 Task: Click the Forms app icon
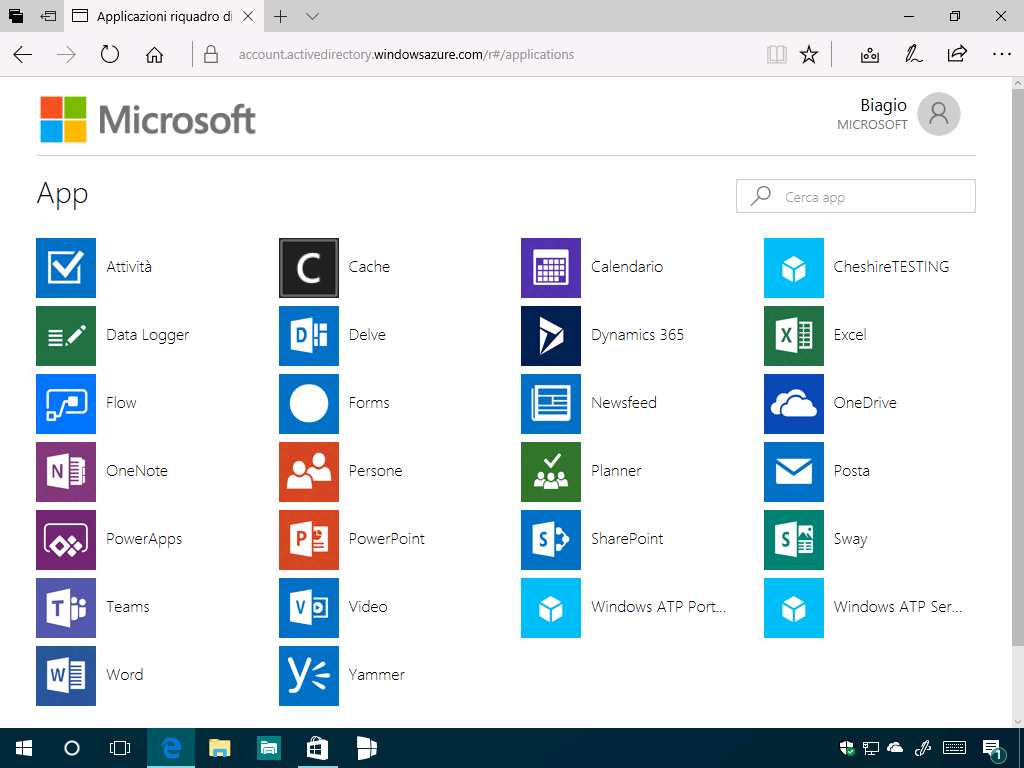click(x=309, y=404)
